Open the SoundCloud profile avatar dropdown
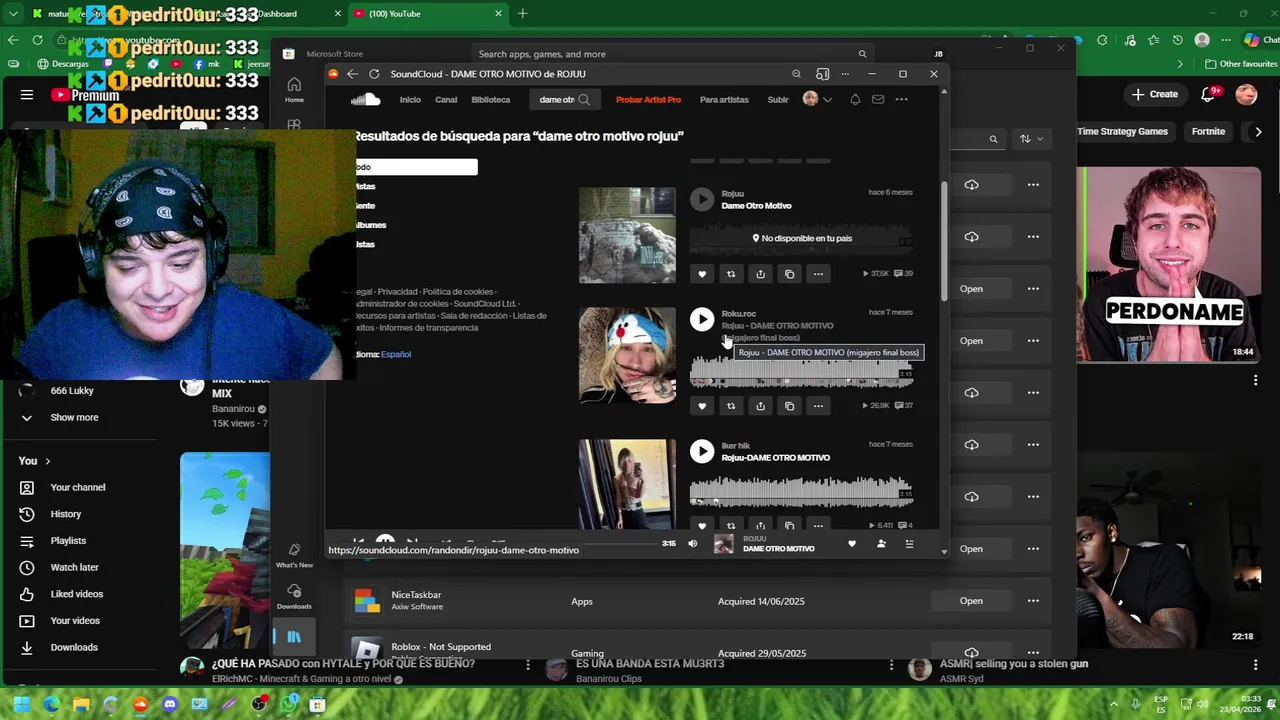 (x=817, y=99)
